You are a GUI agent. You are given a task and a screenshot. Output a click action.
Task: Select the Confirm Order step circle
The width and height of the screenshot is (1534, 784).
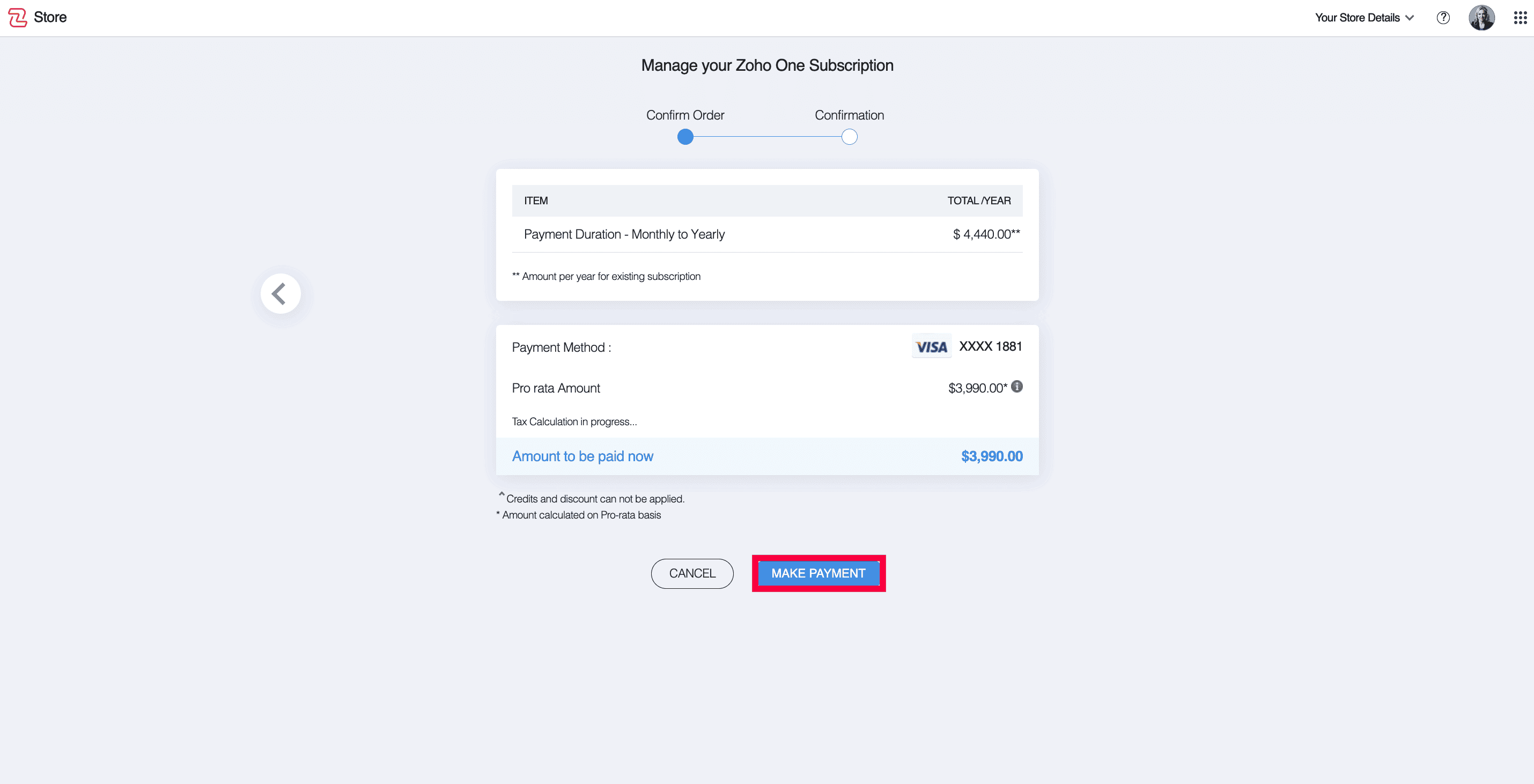(685, 137)
